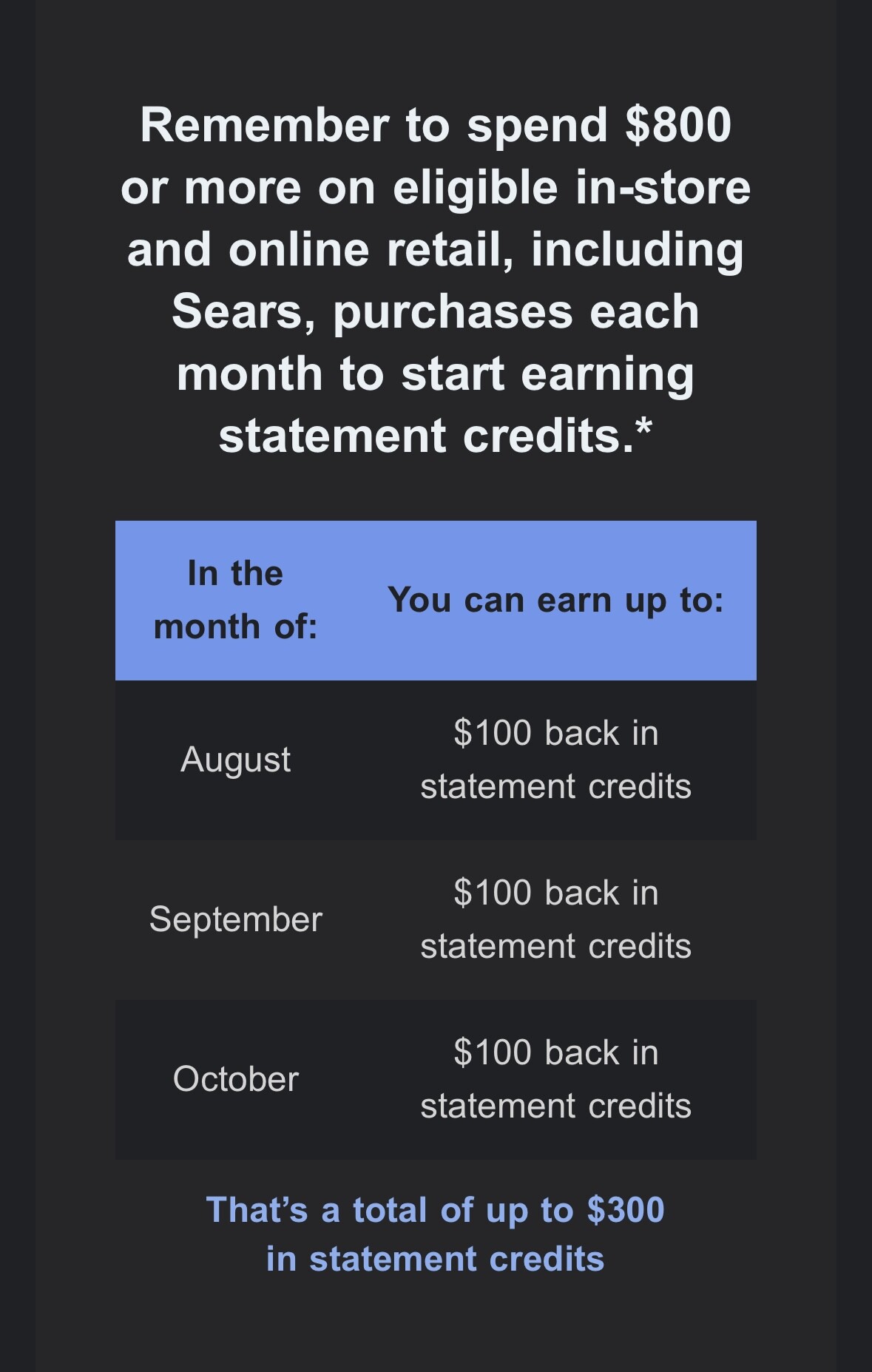Click "and online retail, including" heading line

436,250
